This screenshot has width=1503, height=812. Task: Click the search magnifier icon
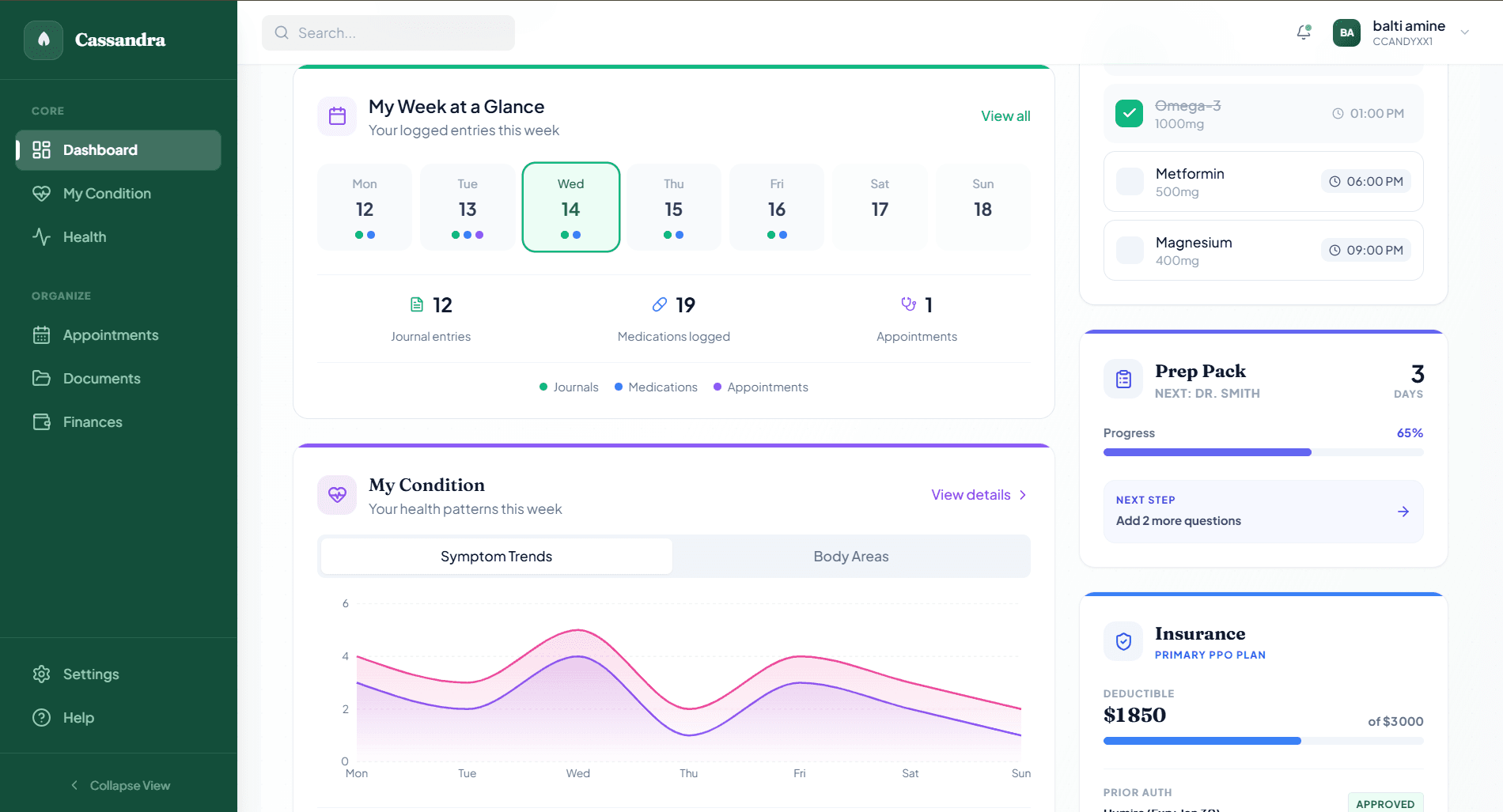point(282,32)
